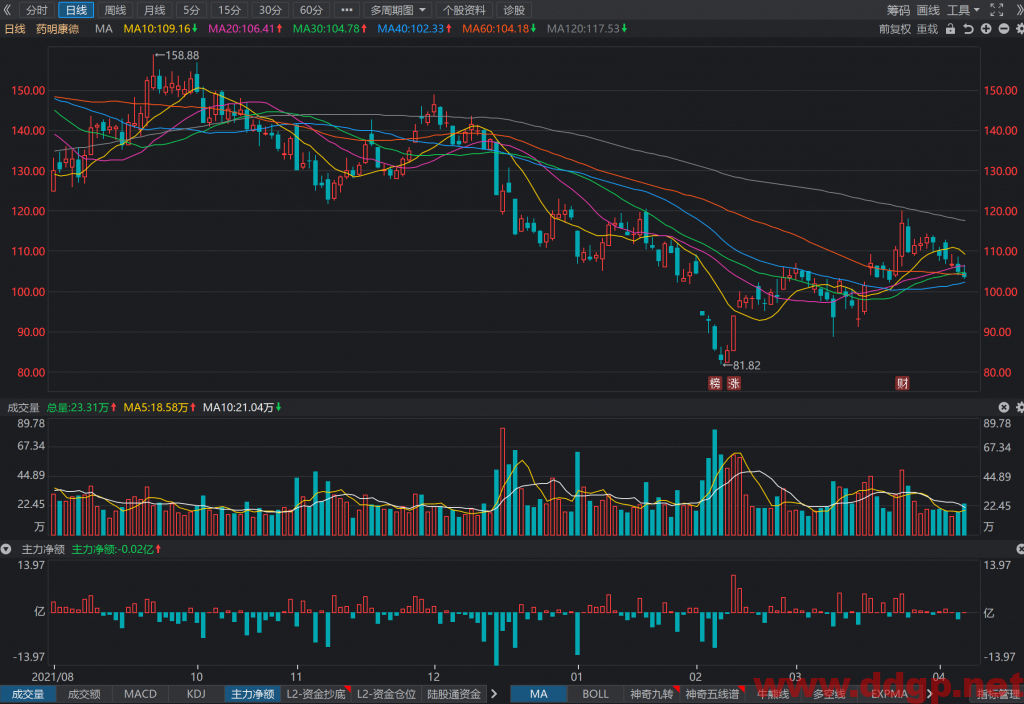Click the undo arrow icon
This screenshot has height=704, width=1024.
point(968,29)
